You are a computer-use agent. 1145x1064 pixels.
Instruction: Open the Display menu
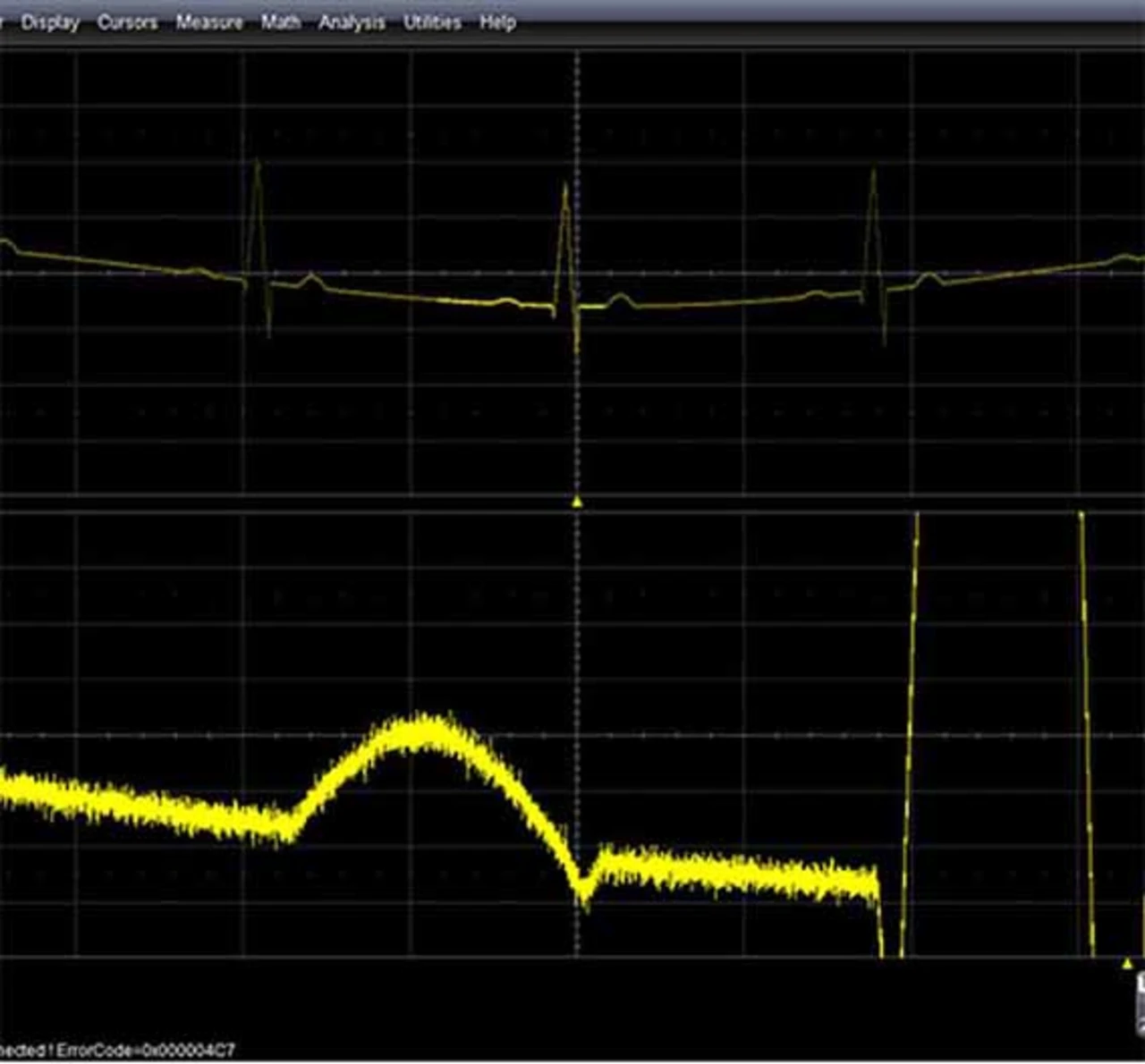pyautogui.click(x=50, y=22)
